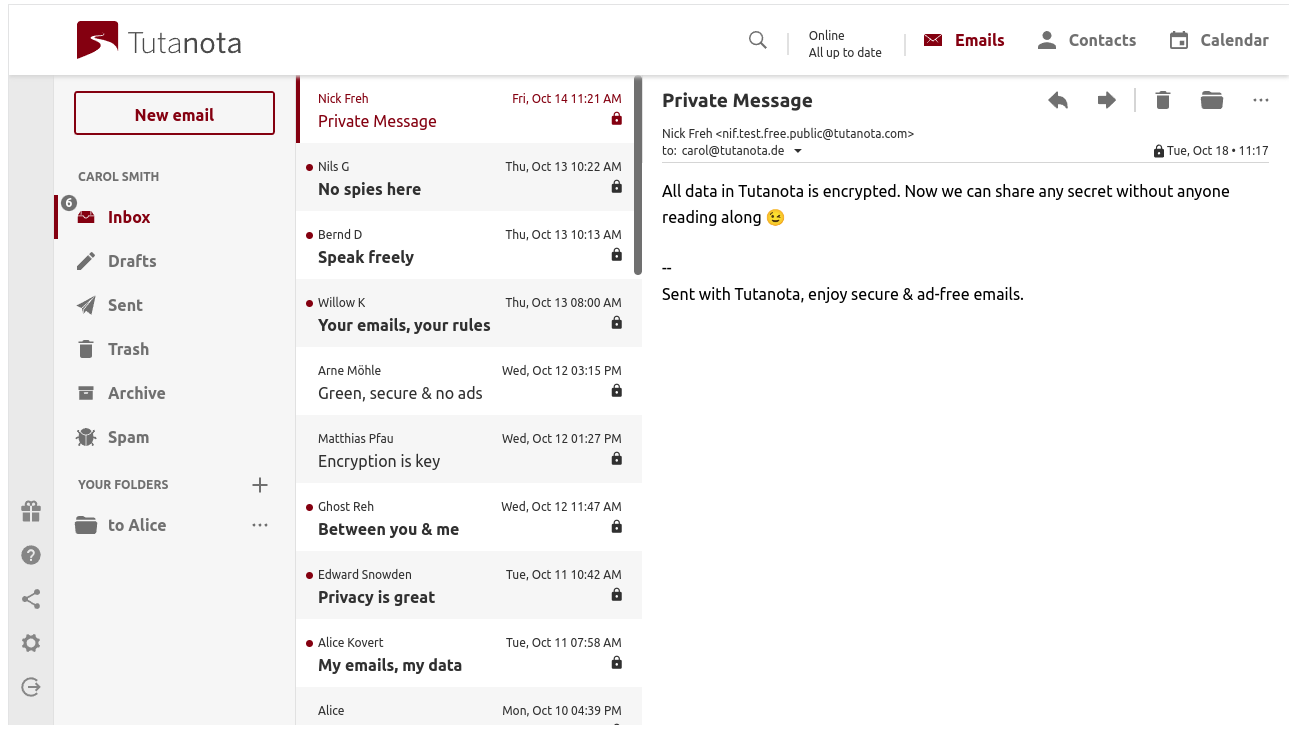The height and width of the screenshot is (730, 1297).
Task: Click the Contacts person icon
Action: (x=1047, y=40)
